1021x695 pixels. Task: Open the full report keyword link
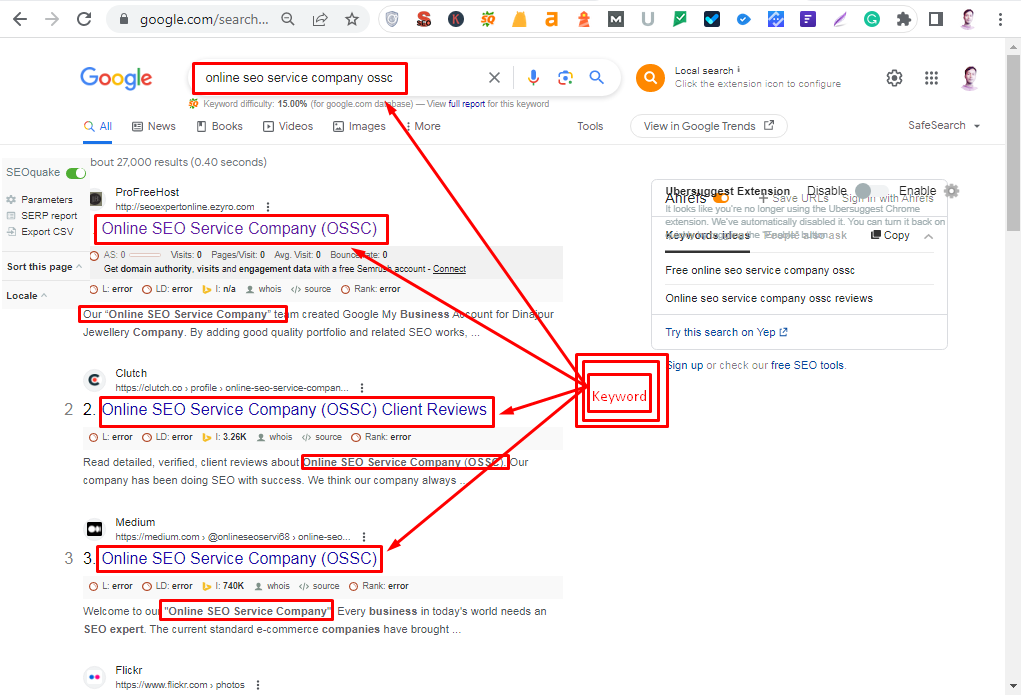(466, 104)
